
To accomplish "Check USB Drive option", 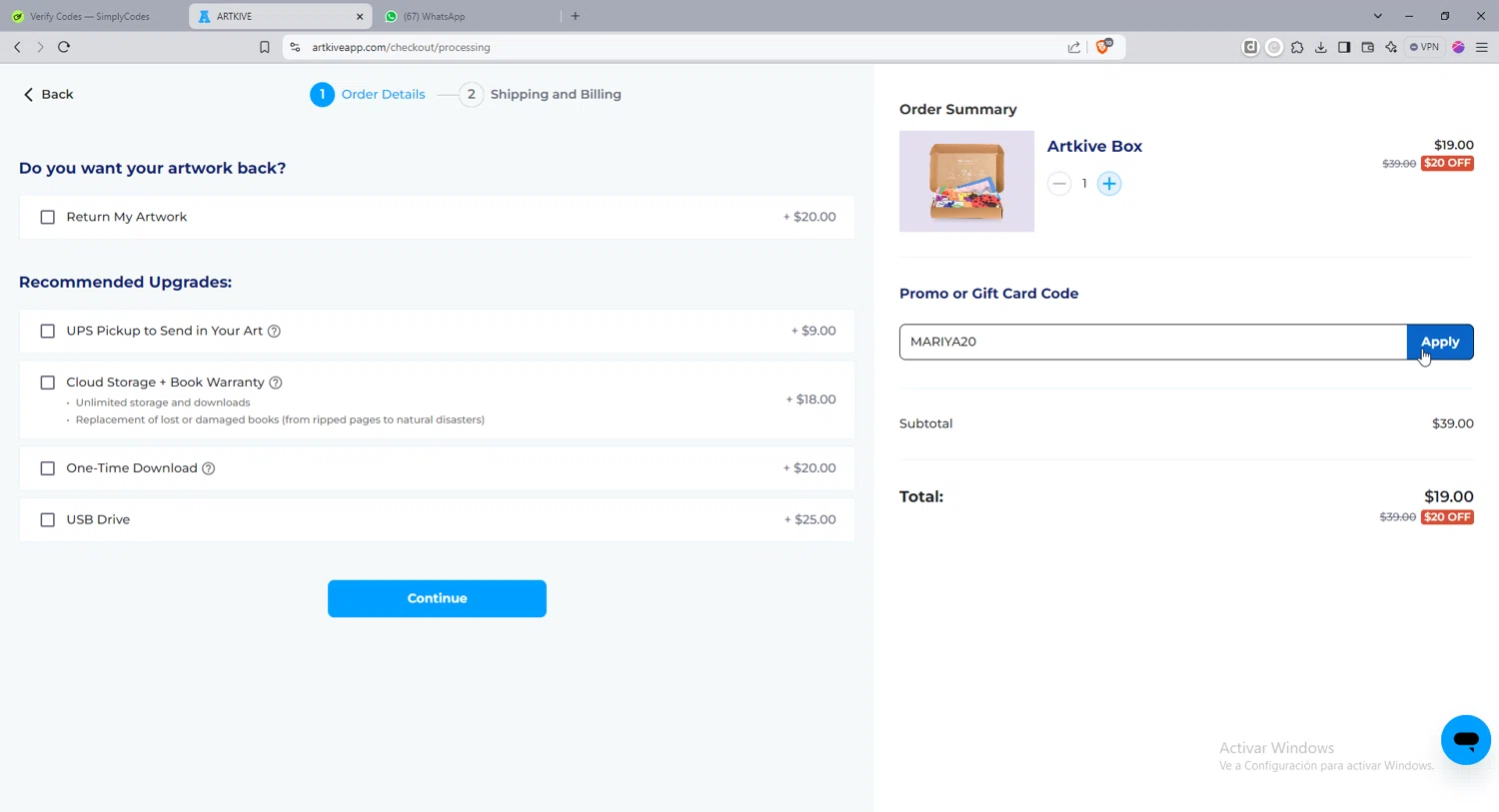I will pyautogui.click(x=47, y=519).
